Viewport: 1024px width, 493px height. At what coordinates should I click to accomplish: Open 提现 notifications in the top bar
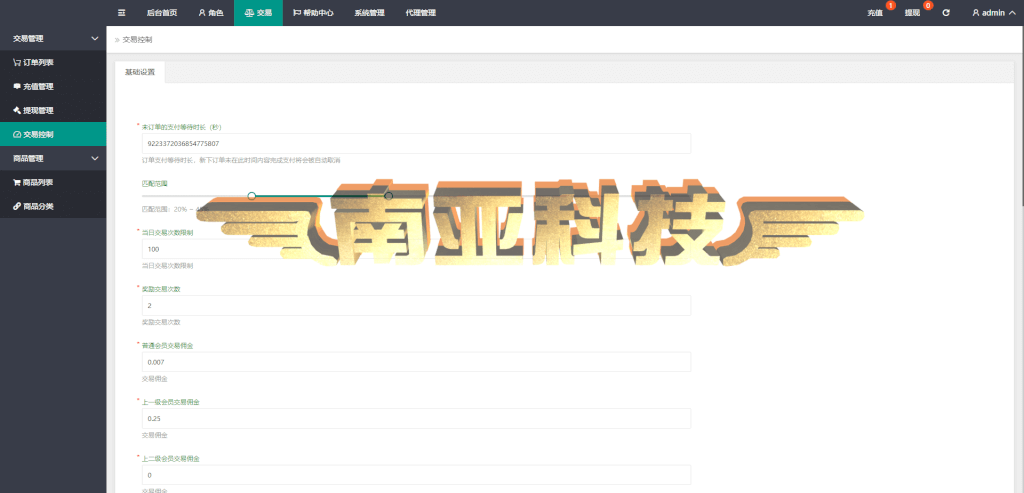point(913,12)
